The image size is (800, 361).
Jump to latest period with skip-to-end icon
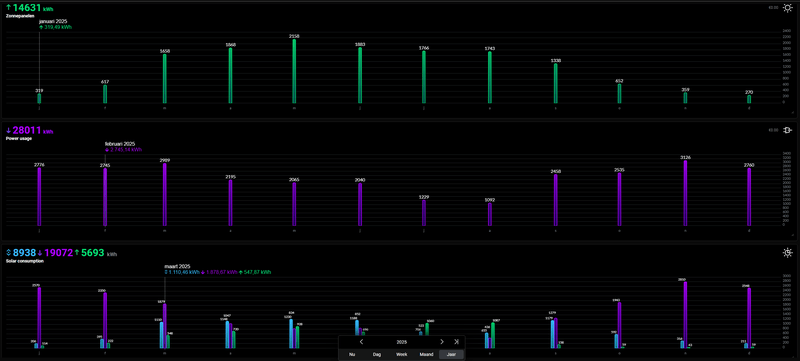[456, 342]
